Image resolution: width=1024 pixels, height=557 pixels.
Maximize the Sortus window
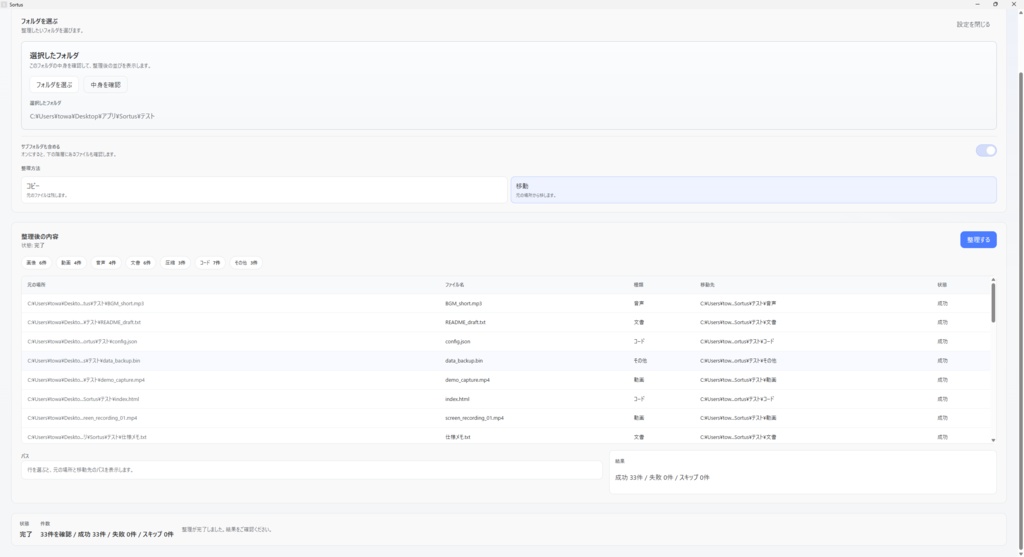[995, 4]
